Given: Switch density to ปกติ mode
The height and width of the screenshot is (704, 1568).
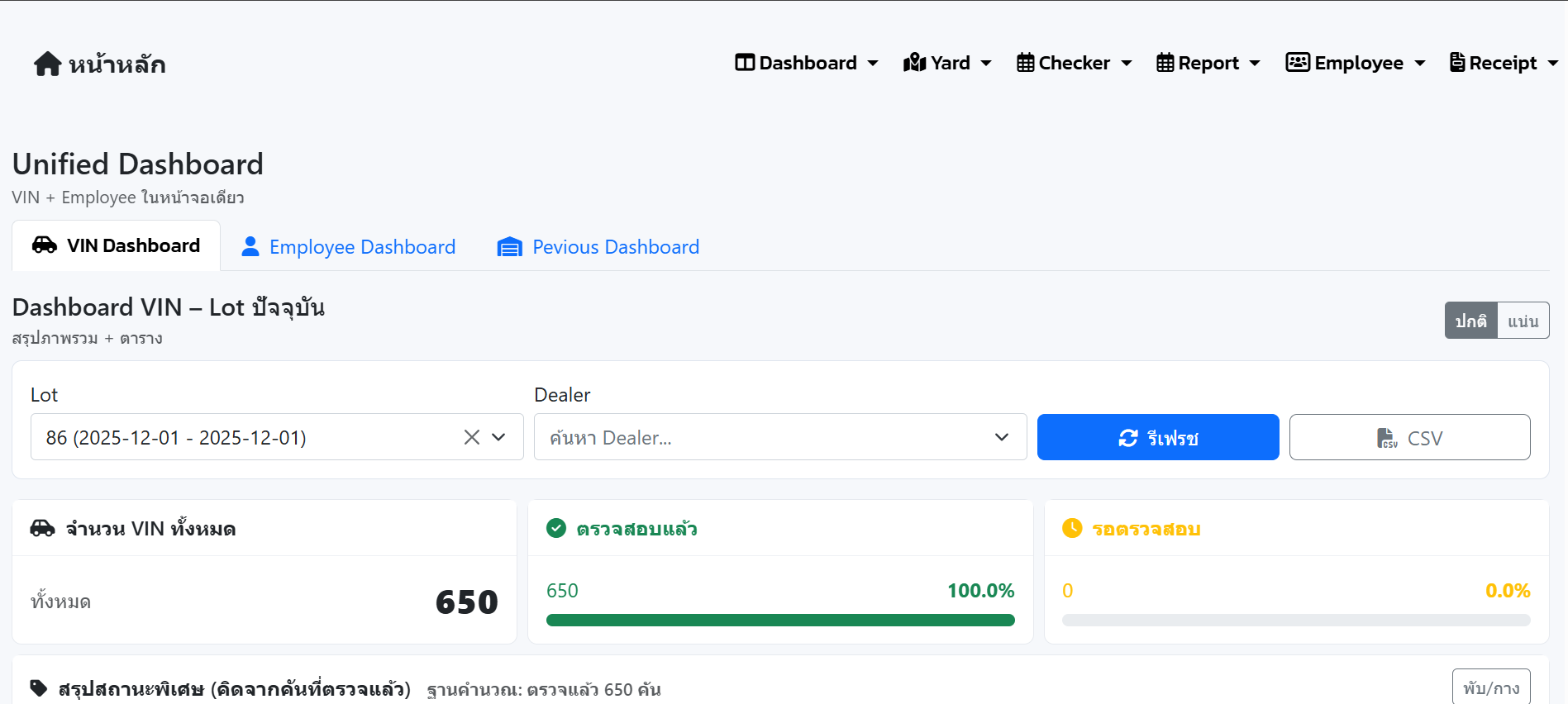Looking at the screenshot, I should point(1470,321).
